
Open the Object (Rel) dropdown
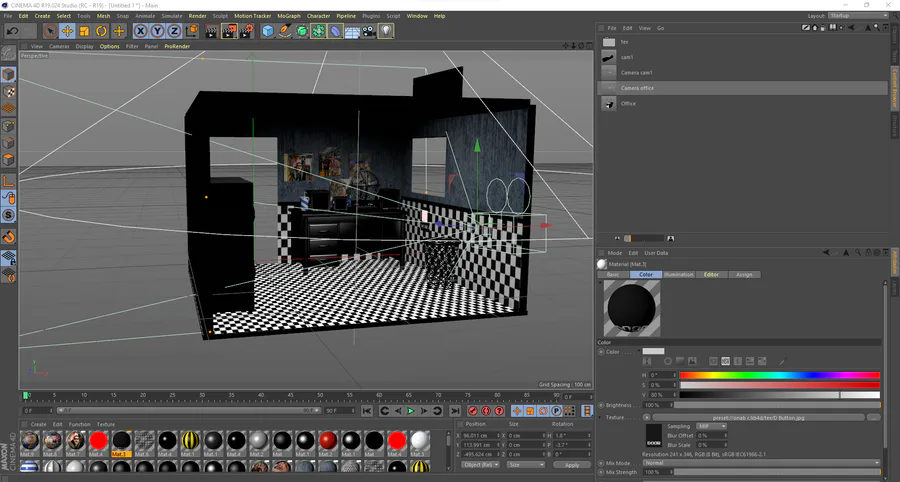coord(480,465)
